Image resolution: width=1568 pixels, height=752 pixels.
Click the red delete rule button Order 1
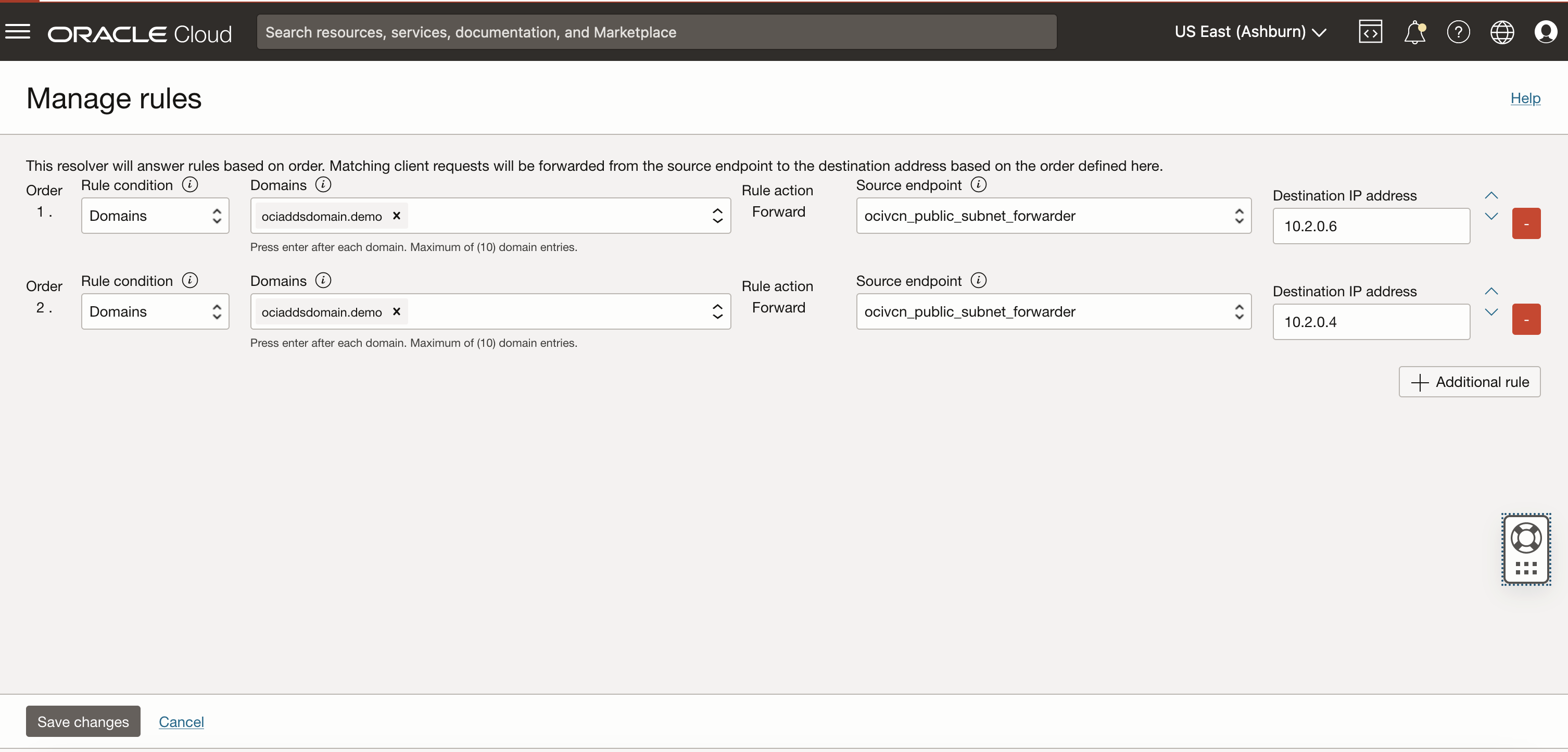point(1527,224)
